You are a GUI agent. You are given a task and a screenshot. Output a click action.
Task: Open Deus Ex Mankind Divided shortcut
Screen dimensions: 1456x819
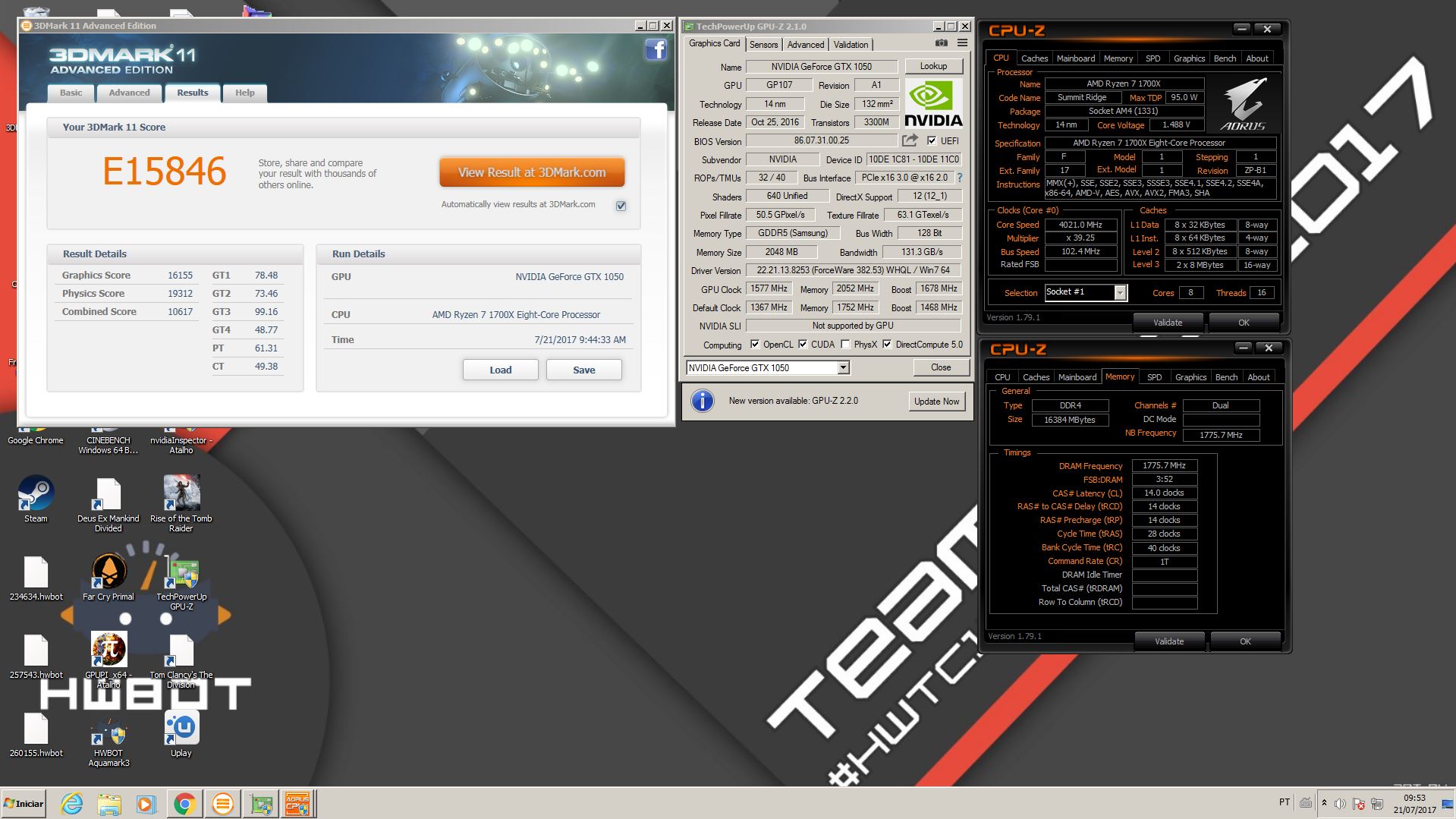108,505
